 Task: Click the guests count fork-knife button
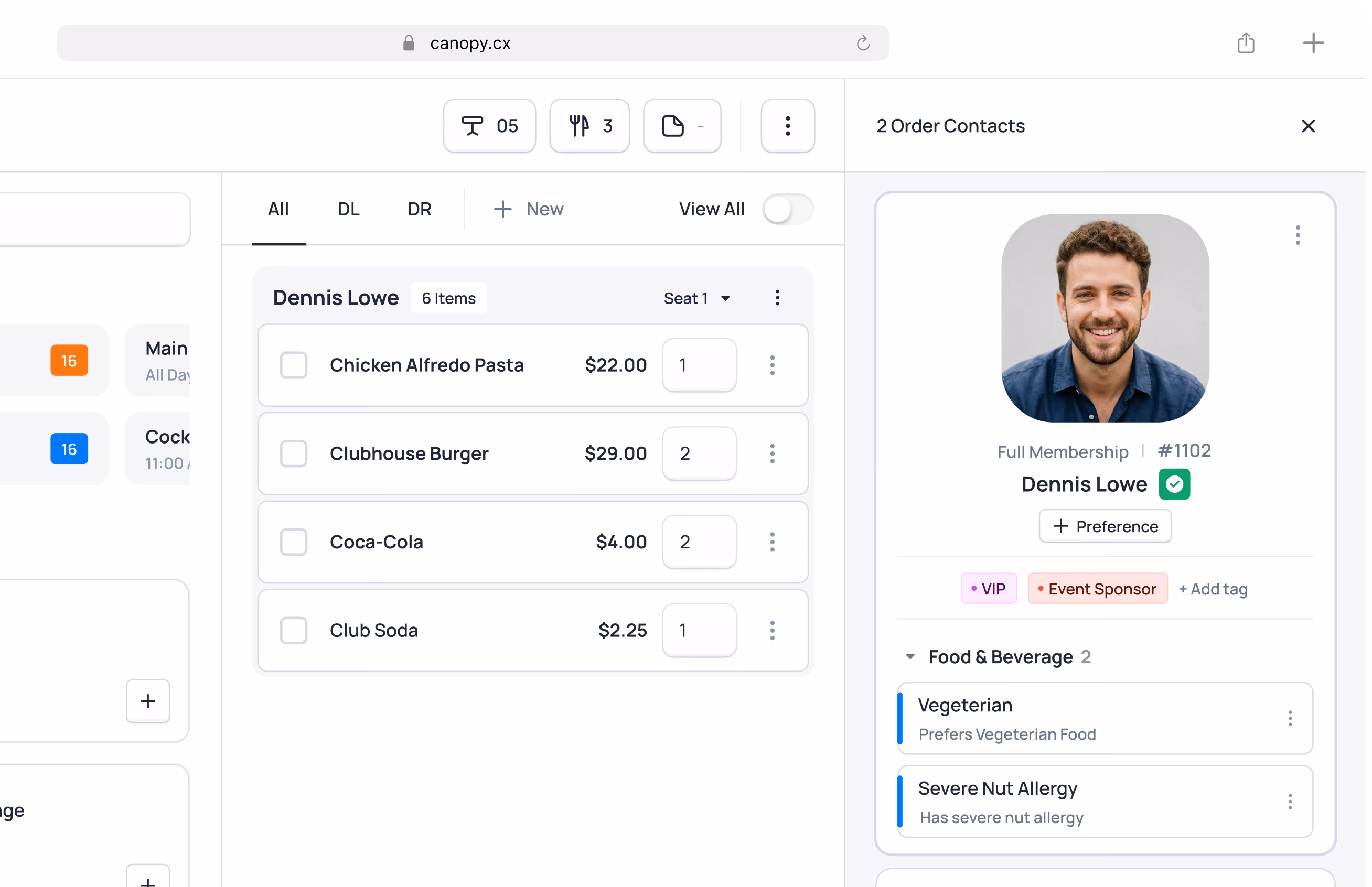coord(589,126)
